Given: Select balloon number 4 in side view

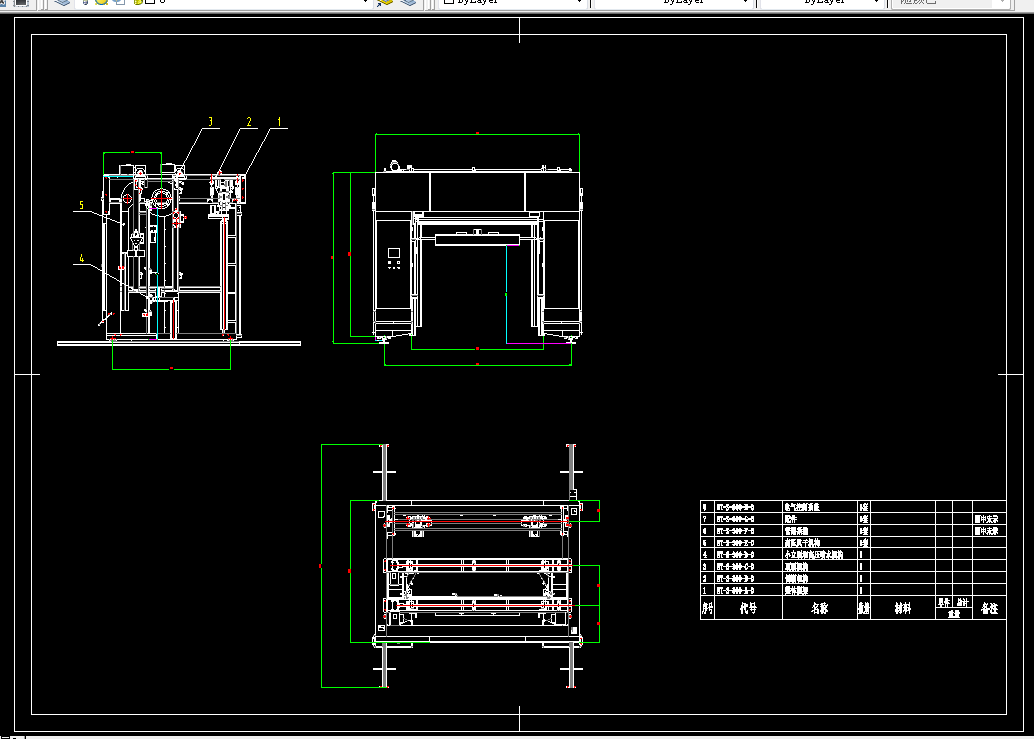Looking at the screenshot, I should tap(82, 258).
